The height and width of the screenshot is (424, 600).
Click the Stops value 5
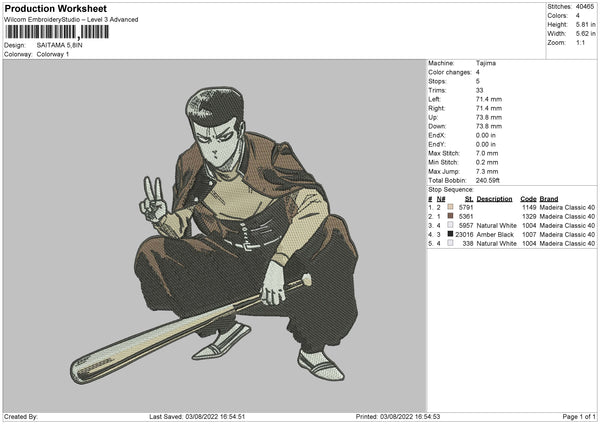[x=478, y=81]
